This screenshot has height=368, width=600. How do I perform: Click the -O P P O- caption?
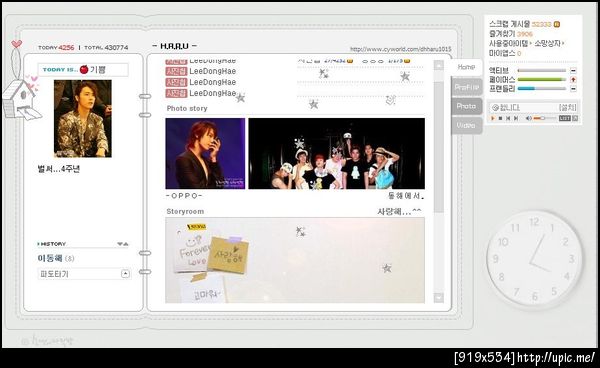click(x=184, y=195)
